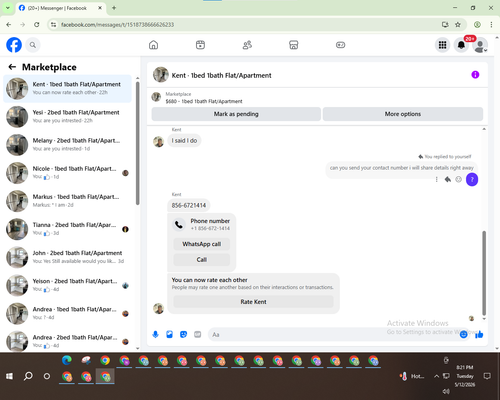Choose a sticker icon in the composer
This screenshot has width=500, height=400.
(183, 334)
